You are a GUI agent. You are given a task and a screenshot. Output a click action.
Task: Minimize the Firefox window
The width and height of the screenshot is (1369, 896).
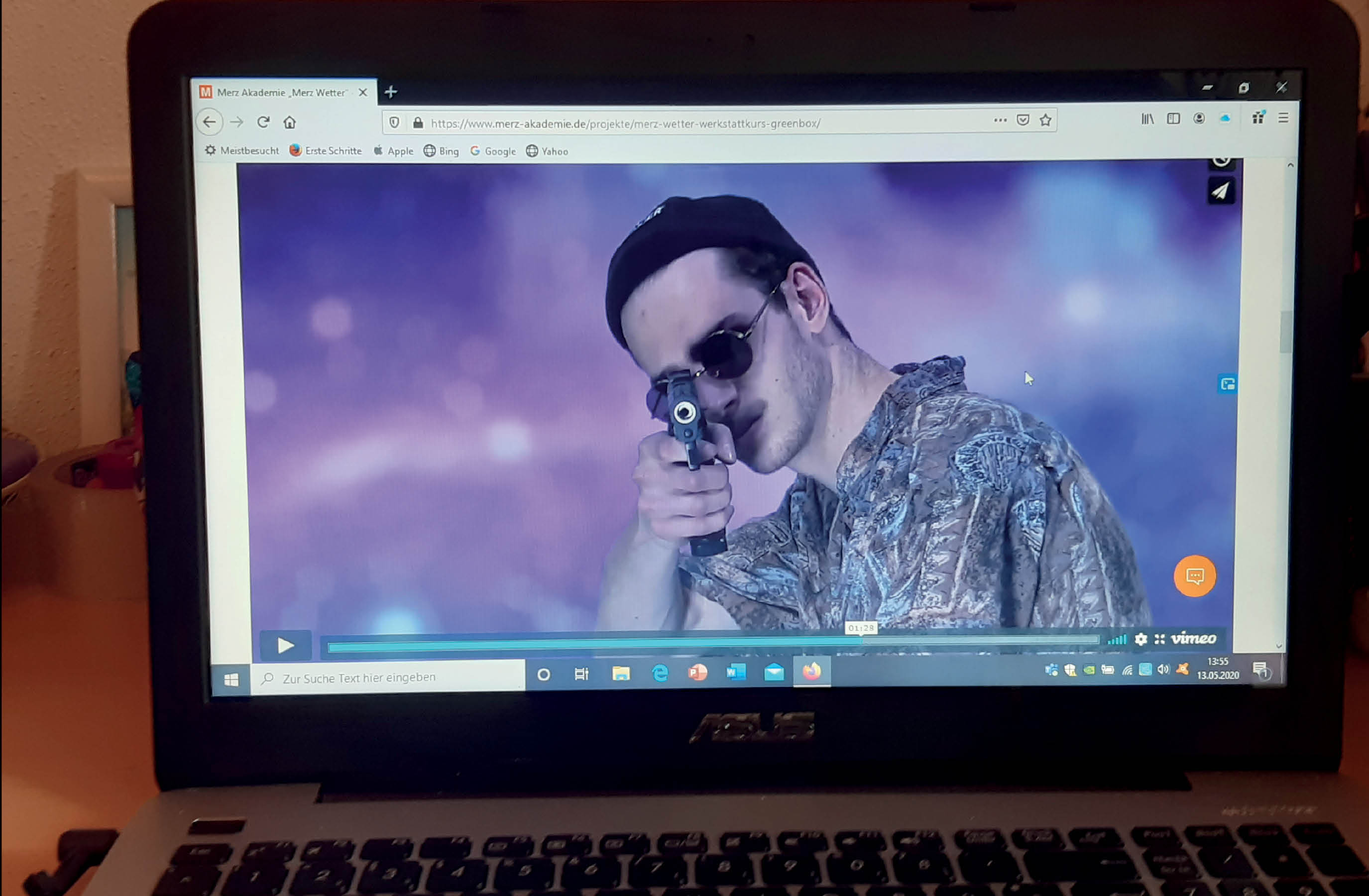(x=1207, y=88)
